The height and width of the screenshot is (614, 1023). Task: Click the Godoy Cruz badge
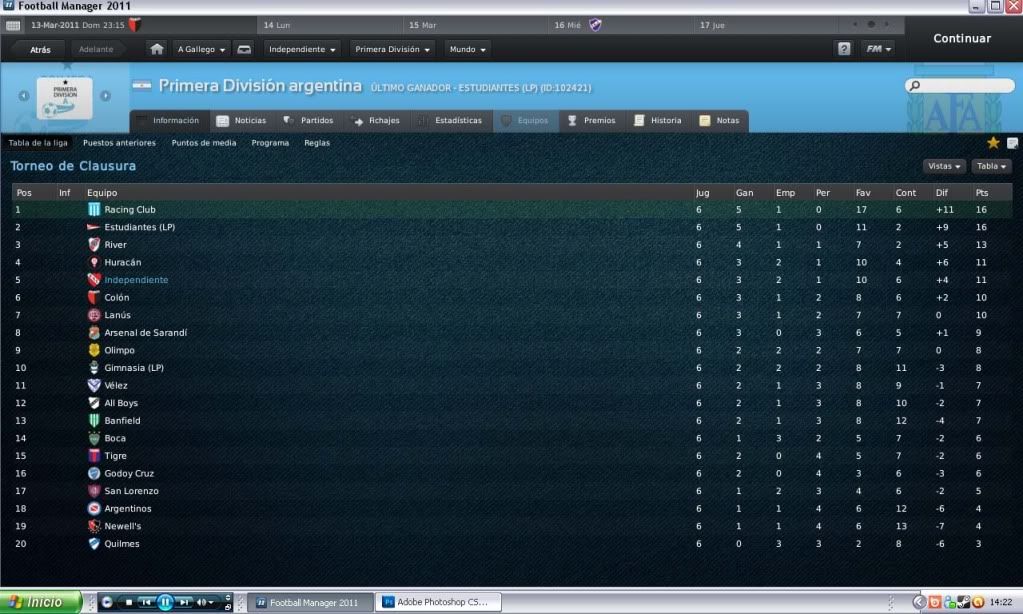[94, 474]
